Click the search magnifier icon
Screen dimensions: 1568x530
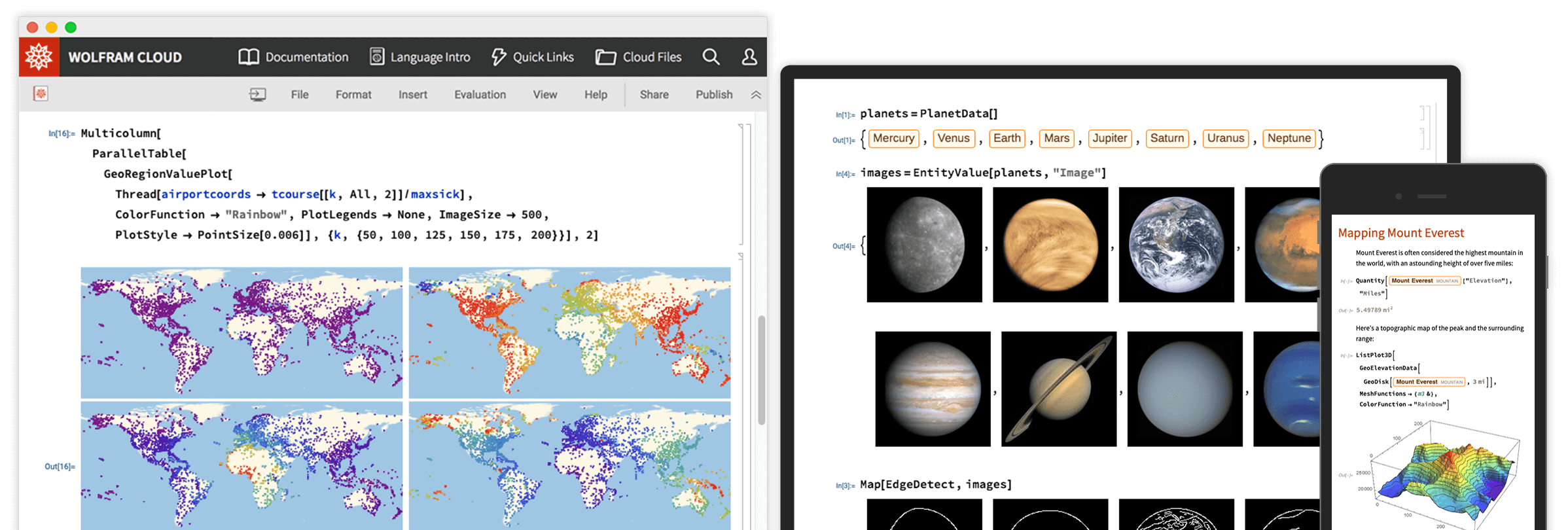tap(711, 57)
